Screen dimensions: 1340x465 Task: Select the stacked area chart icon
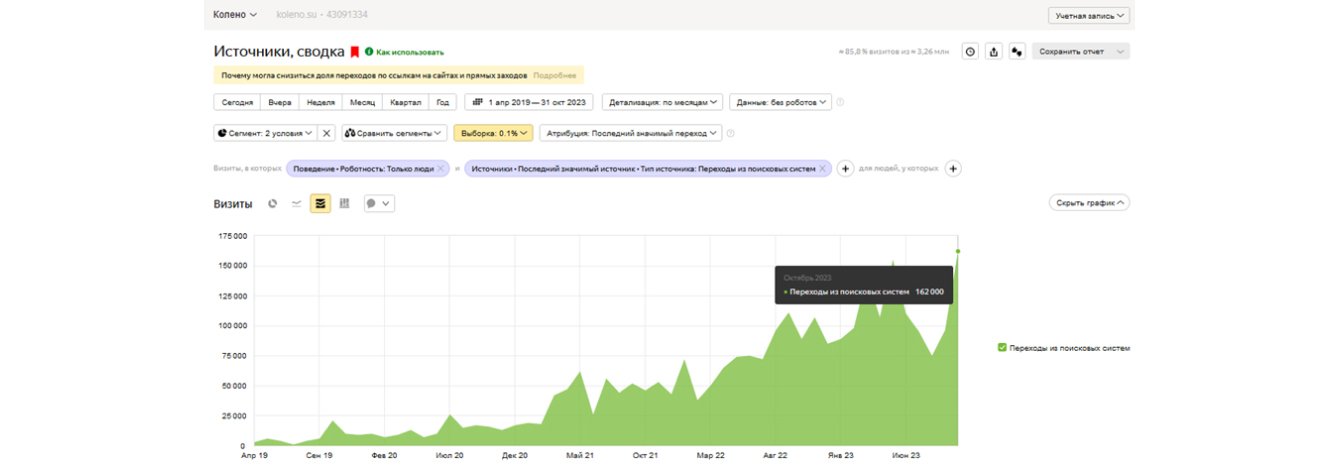pos(320,203)
